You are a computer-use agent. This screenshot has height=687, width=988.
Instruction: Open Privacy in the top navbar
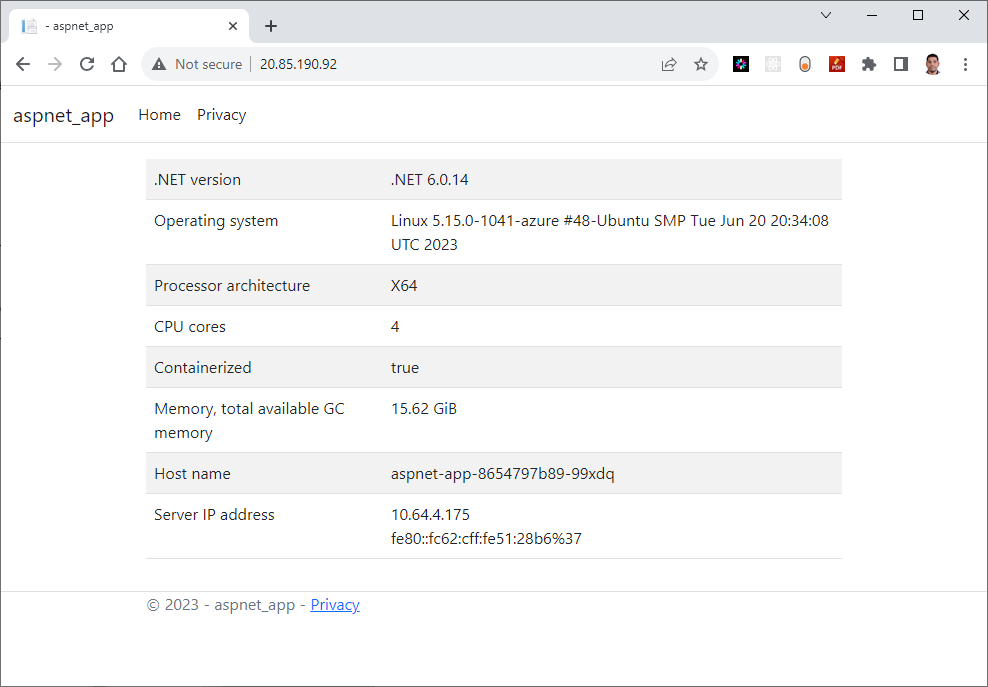(222, 115)
